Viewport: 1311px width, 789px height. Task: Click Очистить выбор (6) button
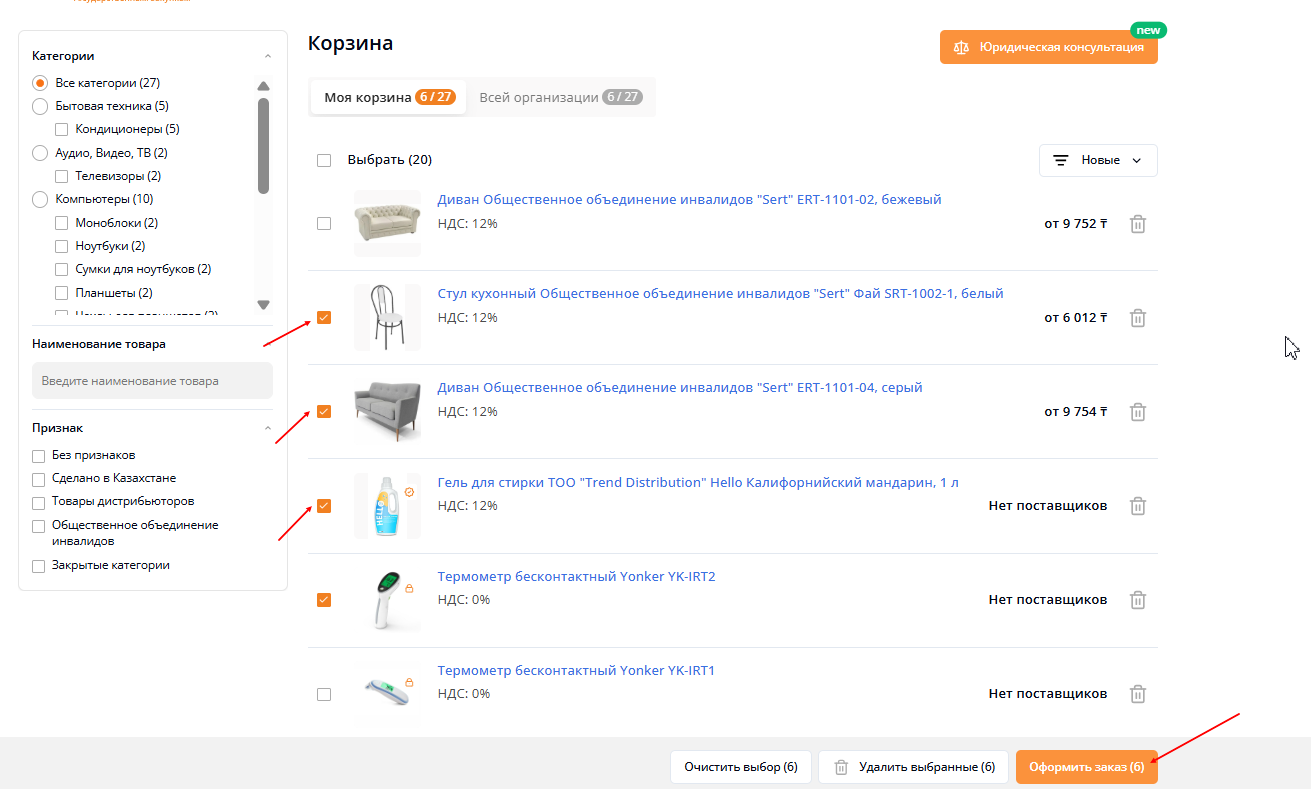pyautogui.click(x=740, y=767)
